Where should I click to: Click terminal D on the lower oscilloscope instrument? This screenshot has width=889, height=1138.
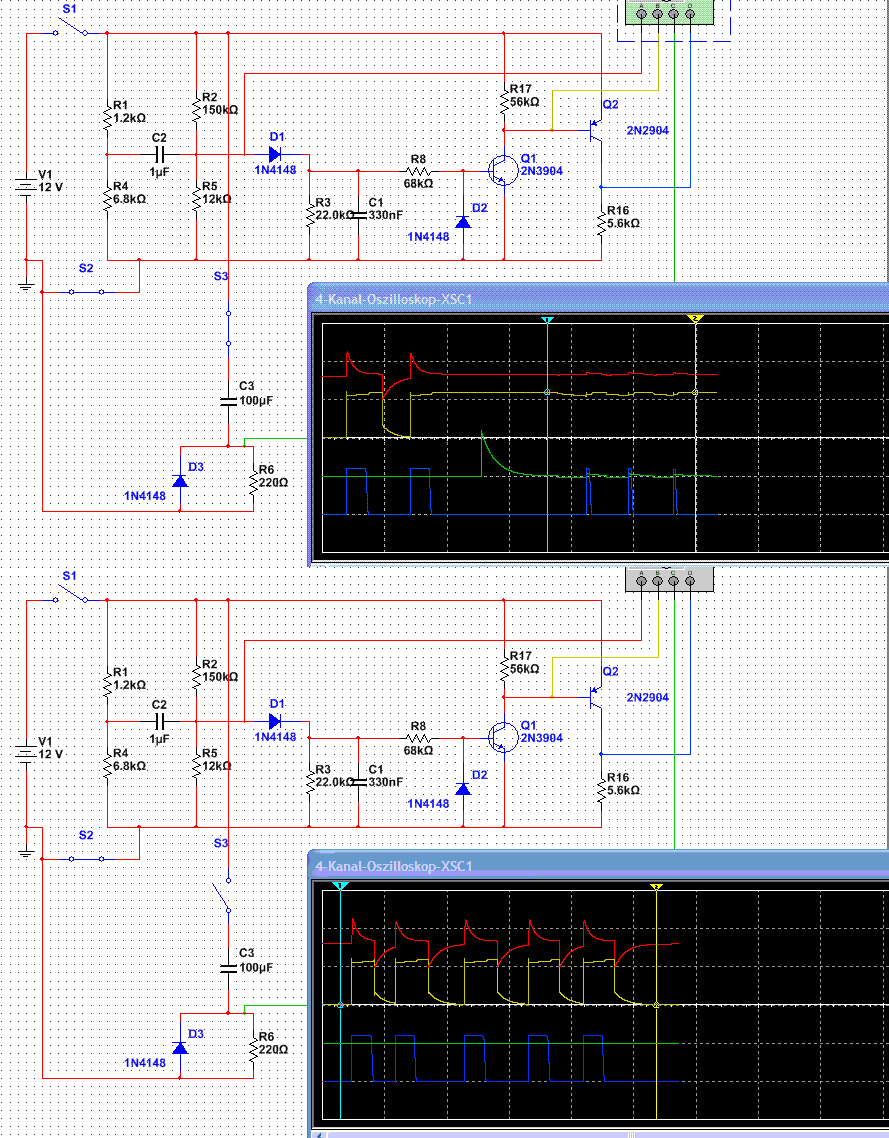690,581
